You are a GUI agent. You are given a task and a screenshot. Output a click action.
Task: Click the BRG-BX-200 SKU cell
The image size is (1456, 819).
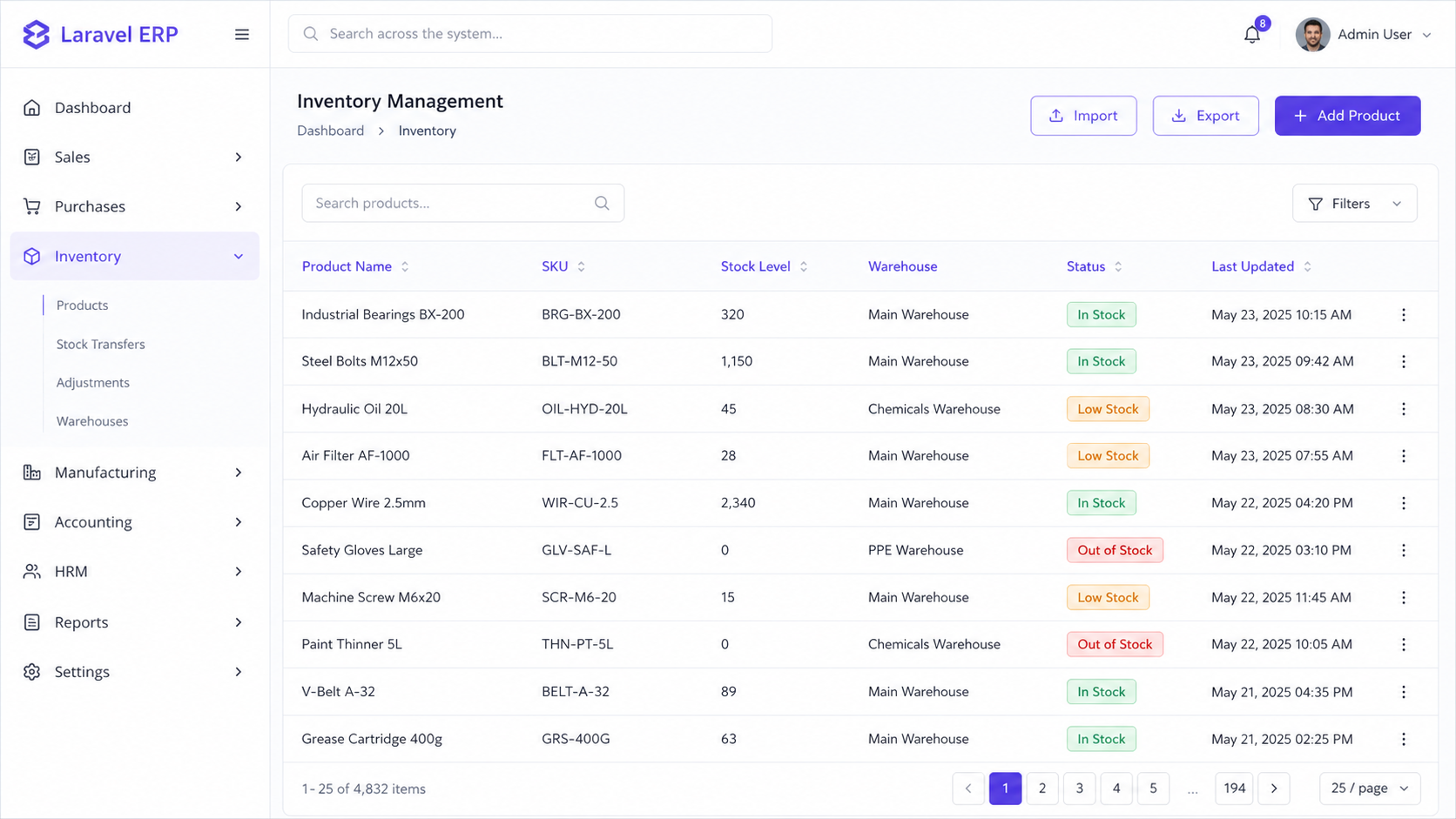(x=581, y=314)
